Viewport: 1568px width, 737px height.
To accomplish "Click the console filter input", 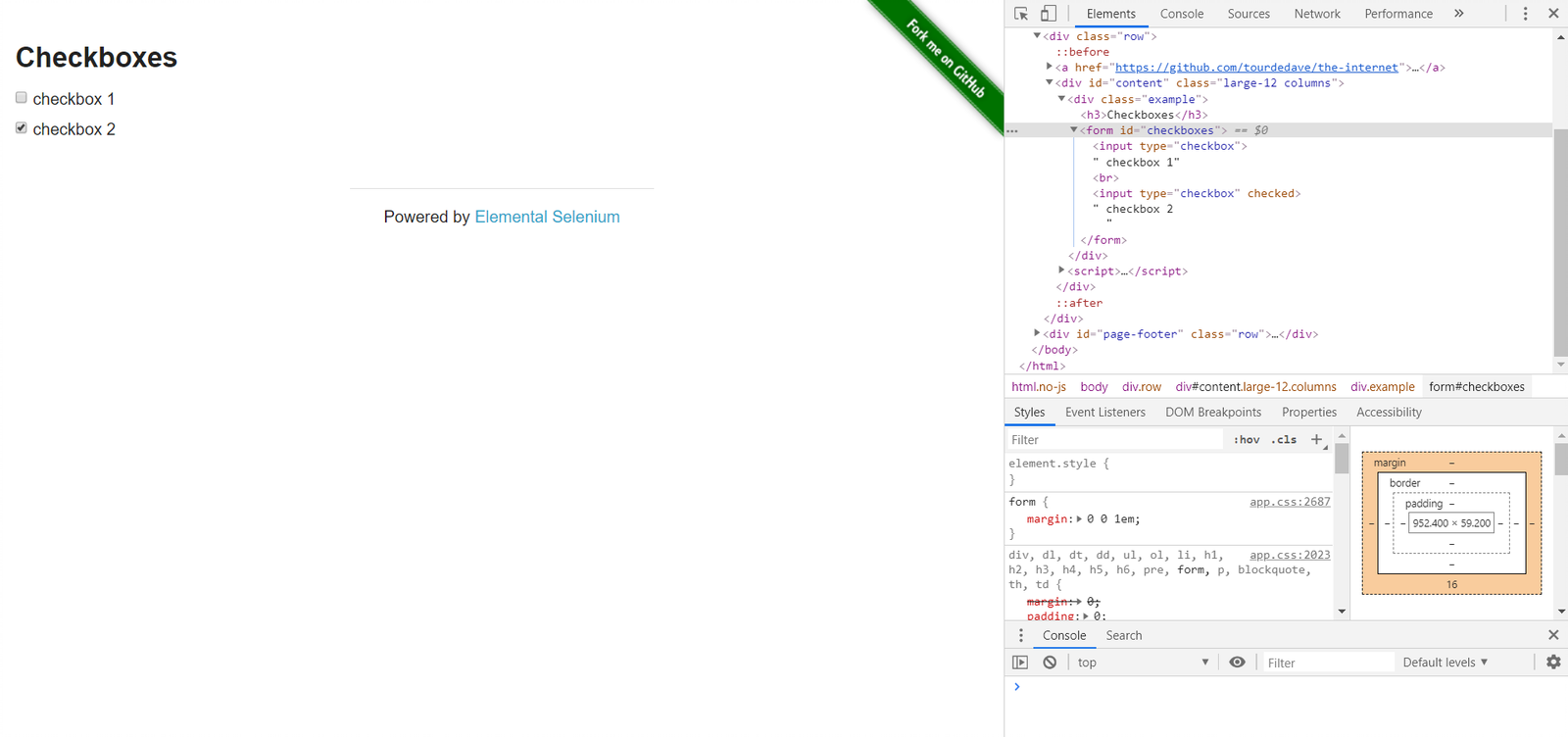I will 1328,663.
